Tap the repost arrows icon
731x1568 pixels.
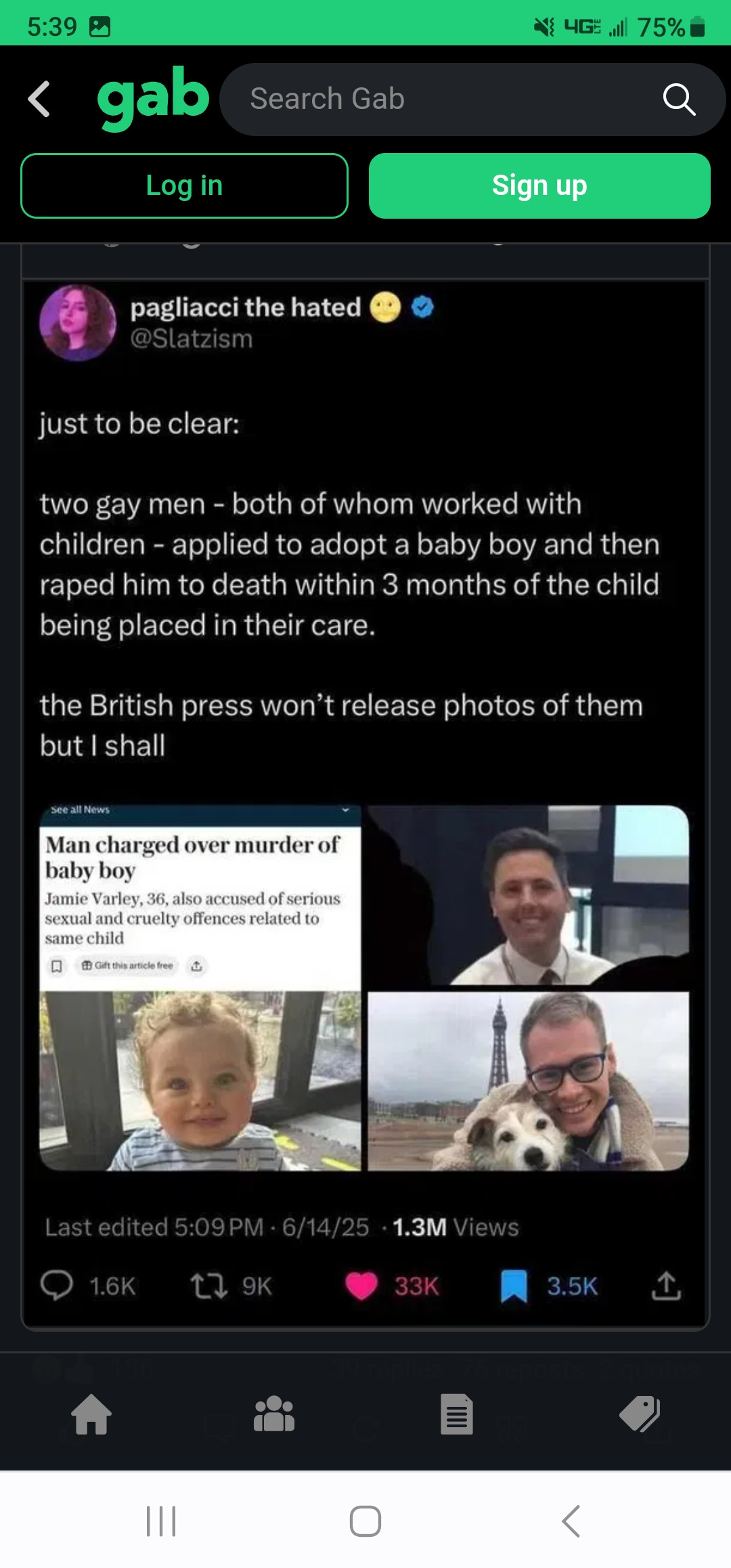(x=208, y=1285)
